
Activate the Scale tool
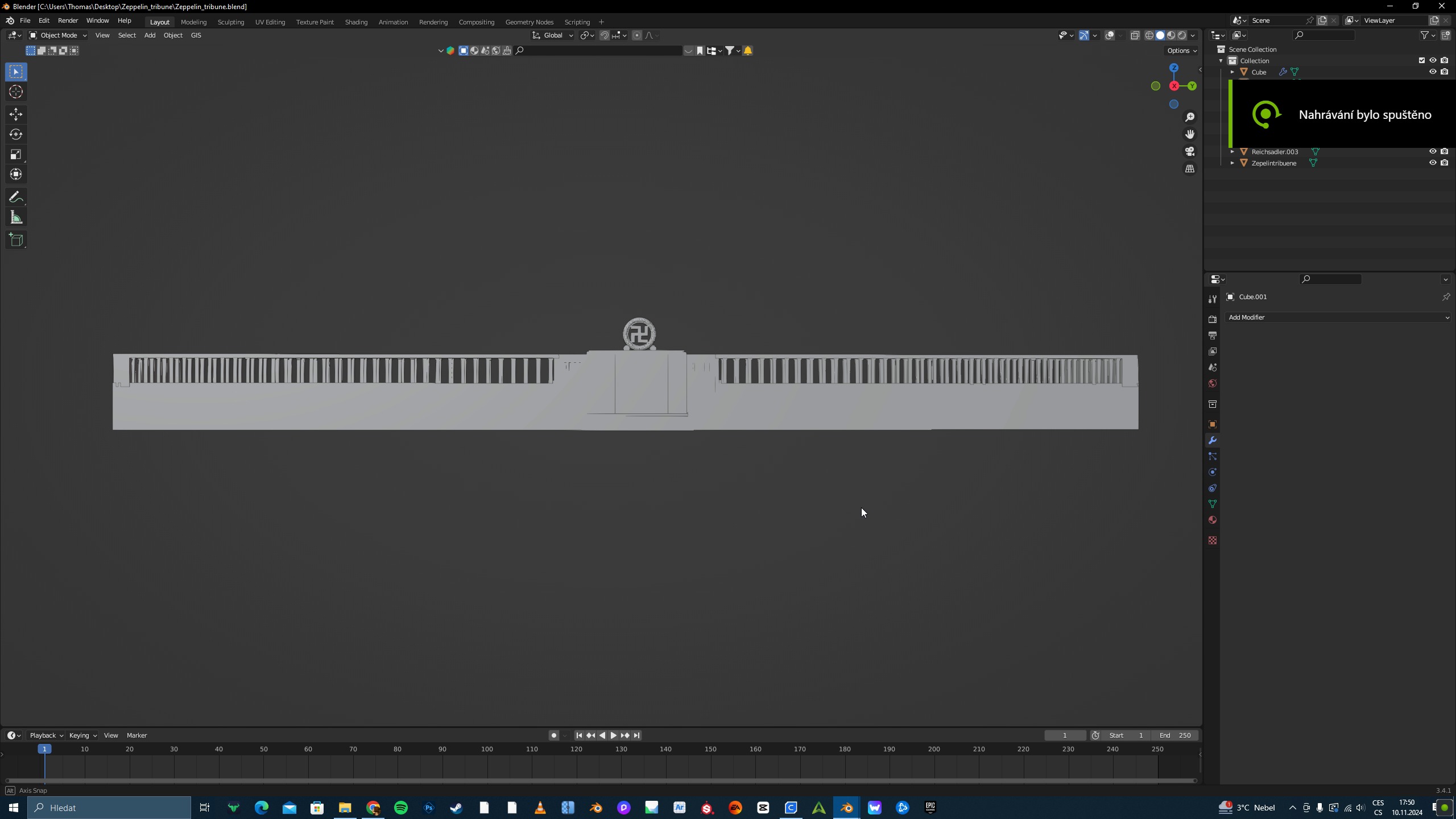tap(16, 154)
